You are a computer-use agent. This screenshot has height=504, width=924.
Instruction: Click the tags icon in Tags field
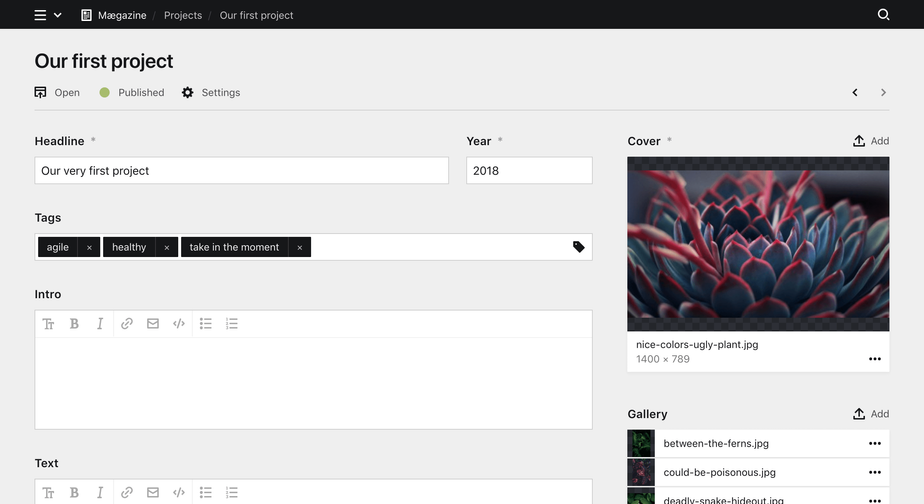coord(578,247)
